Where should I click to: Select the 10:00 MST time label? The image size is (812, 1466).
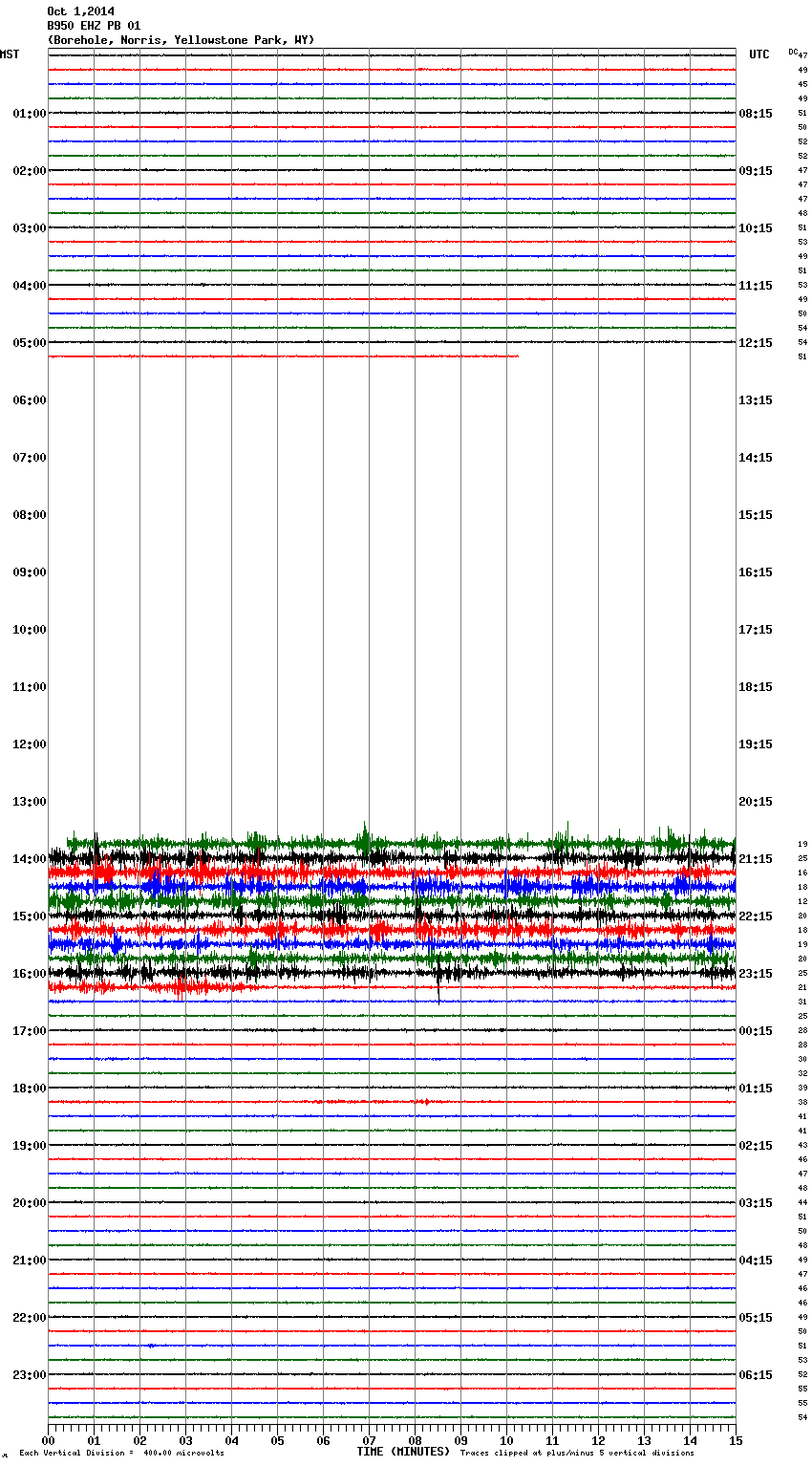(30, 630)
